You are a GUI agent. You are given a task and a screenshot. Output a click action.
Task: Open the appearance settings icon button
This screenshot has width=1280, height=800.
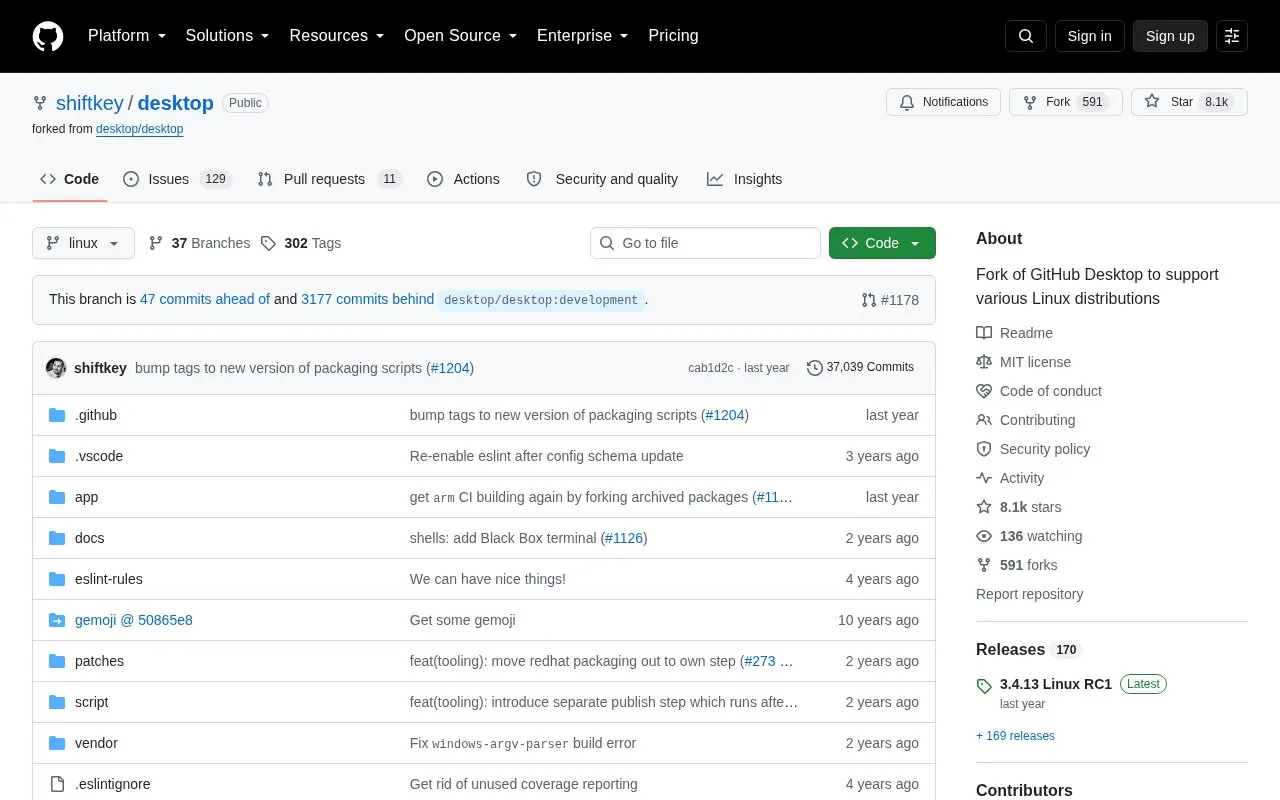point(1232,36)
